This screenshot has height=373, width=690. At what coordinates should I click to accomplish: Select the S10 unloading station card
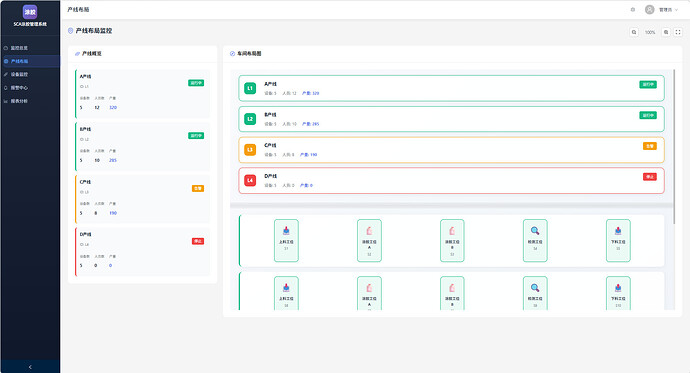[x=618, y=293]
